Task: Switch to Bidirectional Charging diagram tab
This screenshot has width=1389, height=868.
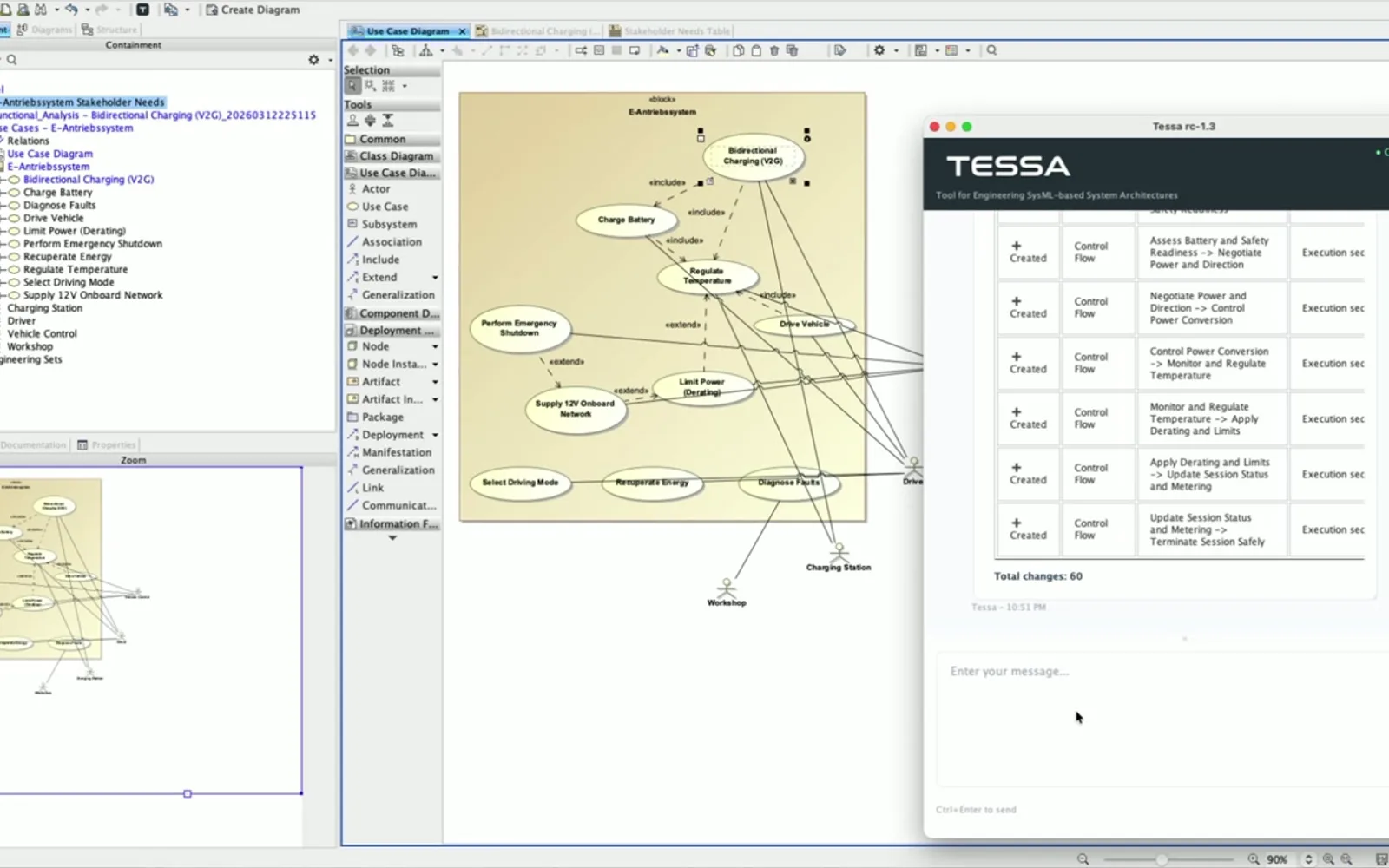Action: [538, 31]
